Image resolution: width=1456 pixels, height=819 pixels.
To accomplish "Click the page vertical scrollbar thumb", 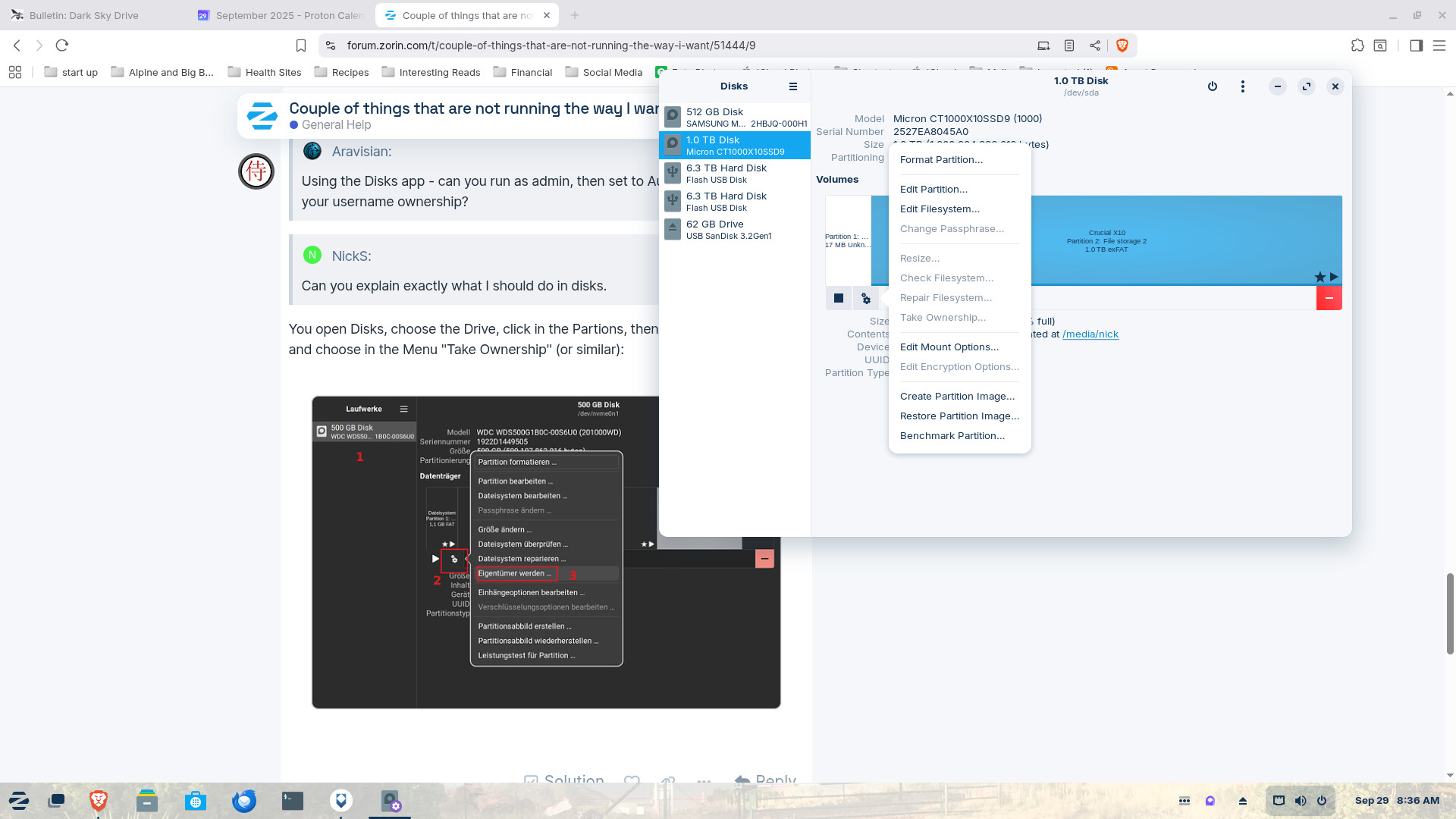I will point(1450,613).
